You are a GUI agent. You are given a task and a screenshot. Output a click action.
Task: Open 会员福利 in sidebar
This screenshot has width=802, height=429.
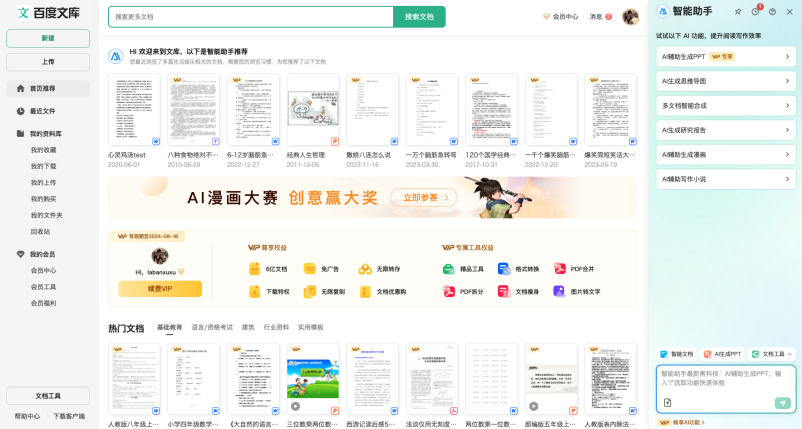point(43,303)
